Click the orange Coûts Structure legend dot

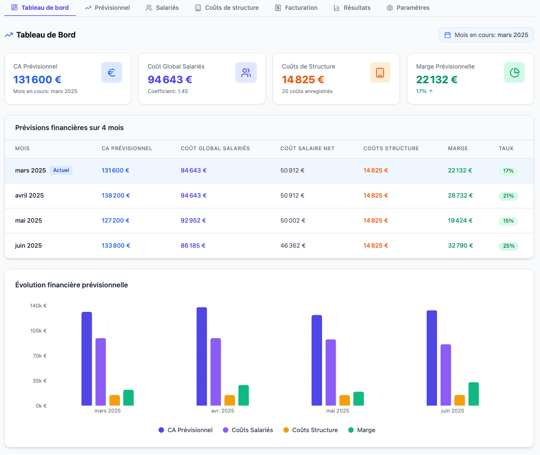coord(286,430)
